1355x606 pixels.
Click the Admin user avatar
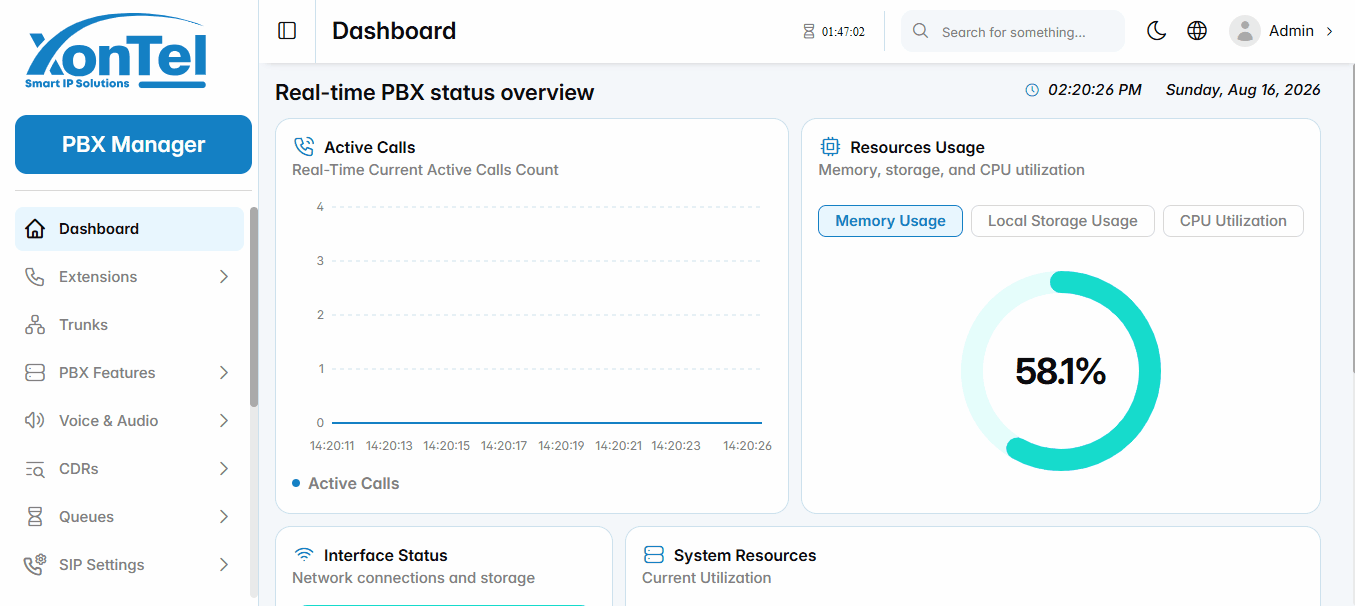1245,31
